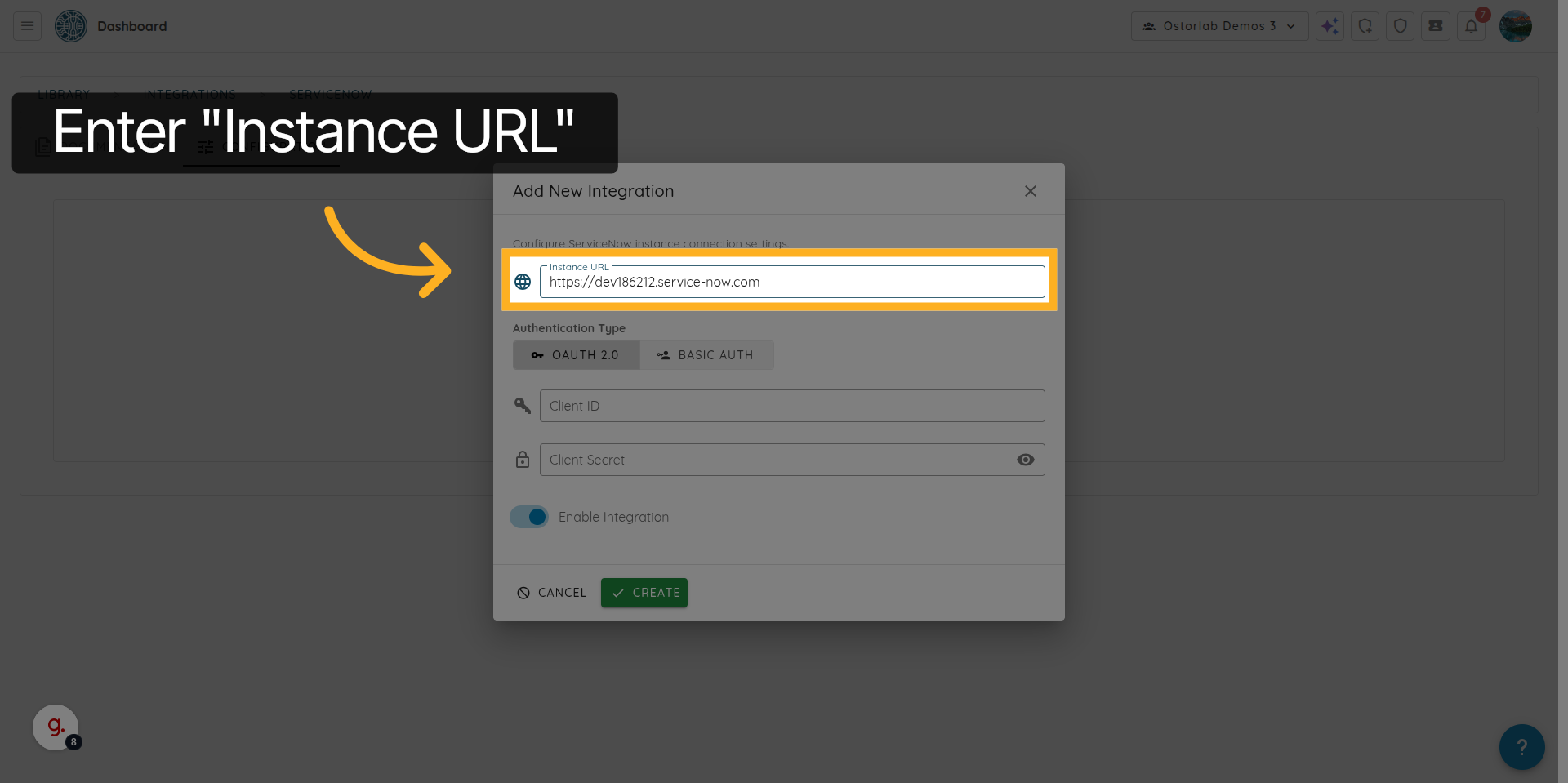Click the CREATE button
Viewport: 1568px width, 783px height.
[644, 593]
